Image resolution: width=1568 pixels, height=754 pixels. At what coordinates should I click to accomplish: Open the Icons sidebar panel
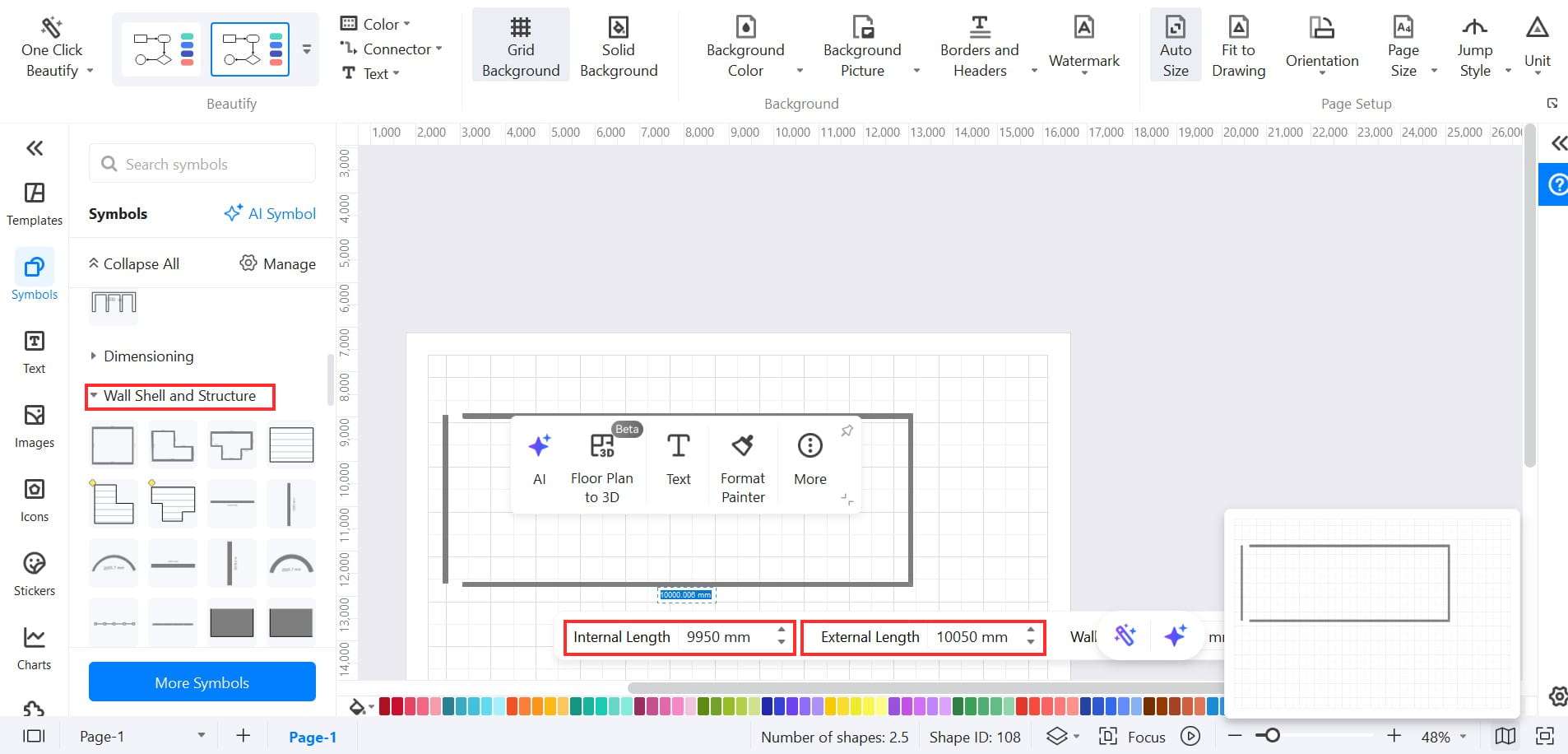click(35, 500)
